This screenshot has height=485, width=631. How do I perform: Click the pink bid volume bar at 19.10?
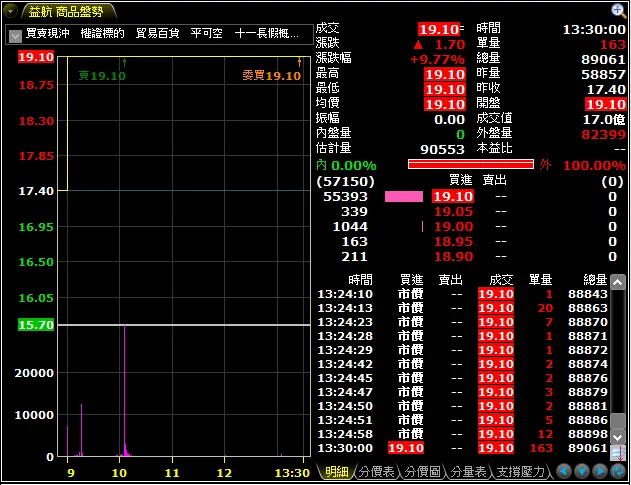[x=404, y=196]
